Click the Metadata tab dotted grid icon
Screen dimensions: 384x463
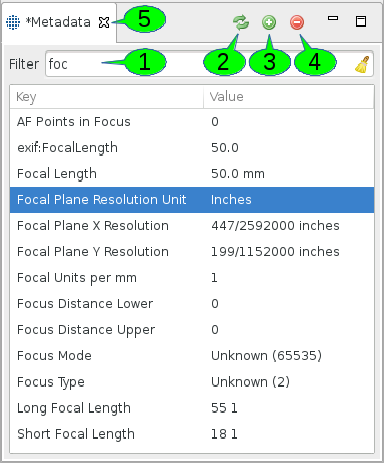click(x=13, y=22)
